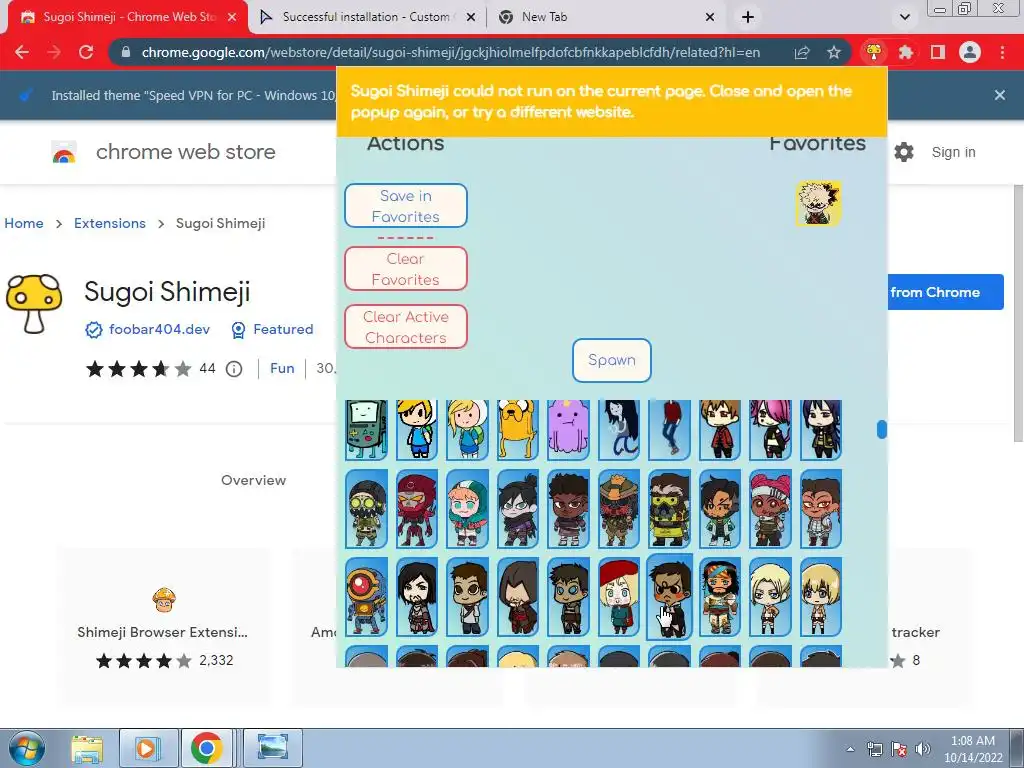Open Windows Explorer from the taskbar

tap(87, 748)
